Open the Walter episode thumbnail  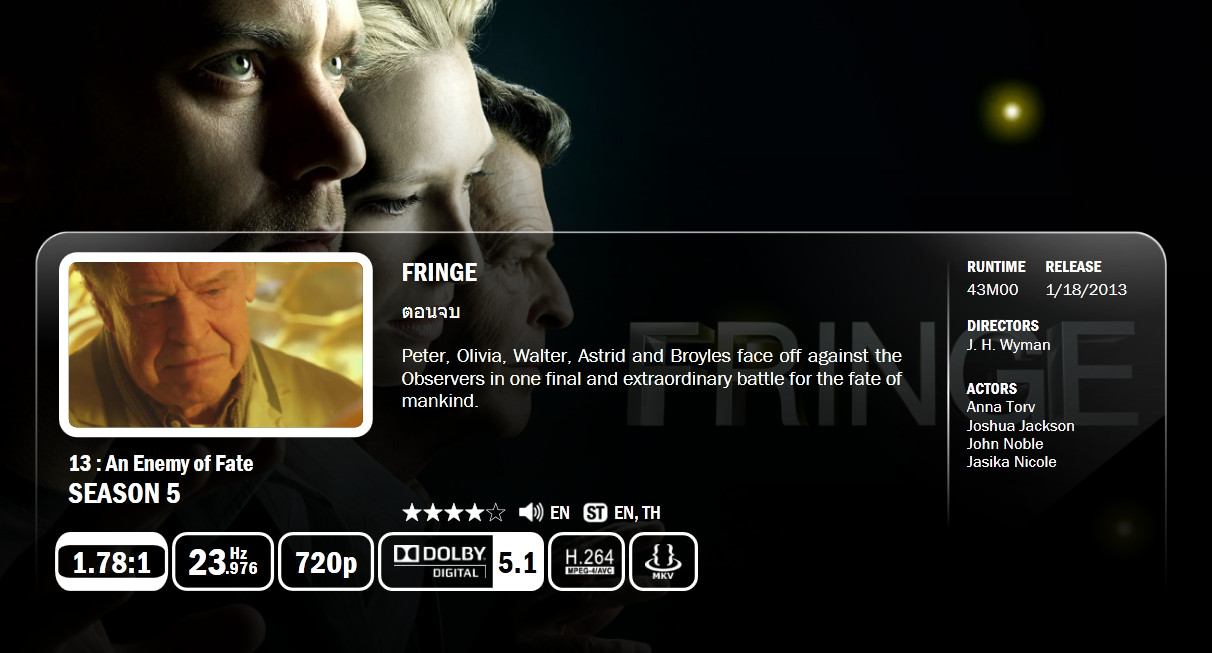(216, 345)
